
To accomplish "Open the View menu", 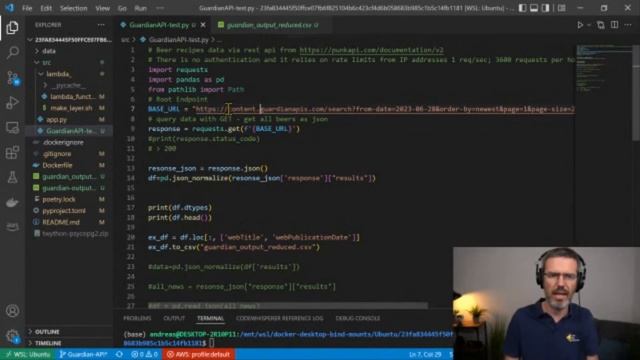I will pyautogui.click(x=102, y=8).
